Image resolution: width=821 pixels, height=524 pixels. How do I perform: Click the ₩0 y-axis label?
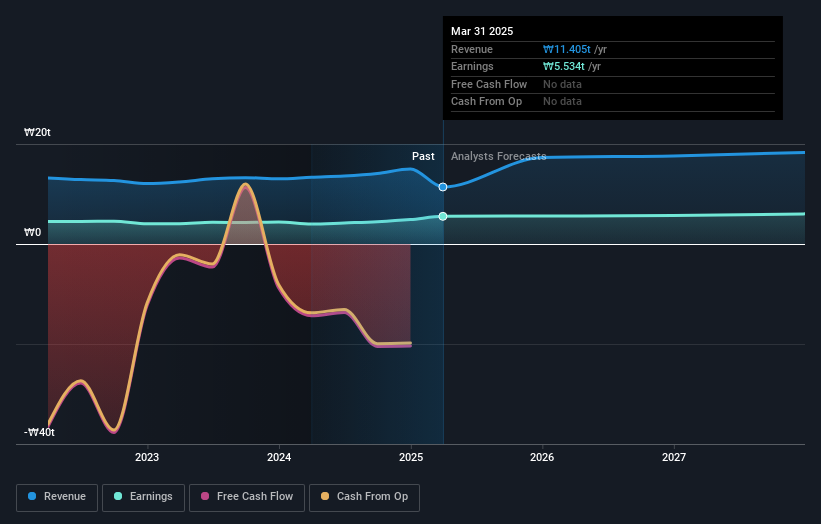click(32, 232)
